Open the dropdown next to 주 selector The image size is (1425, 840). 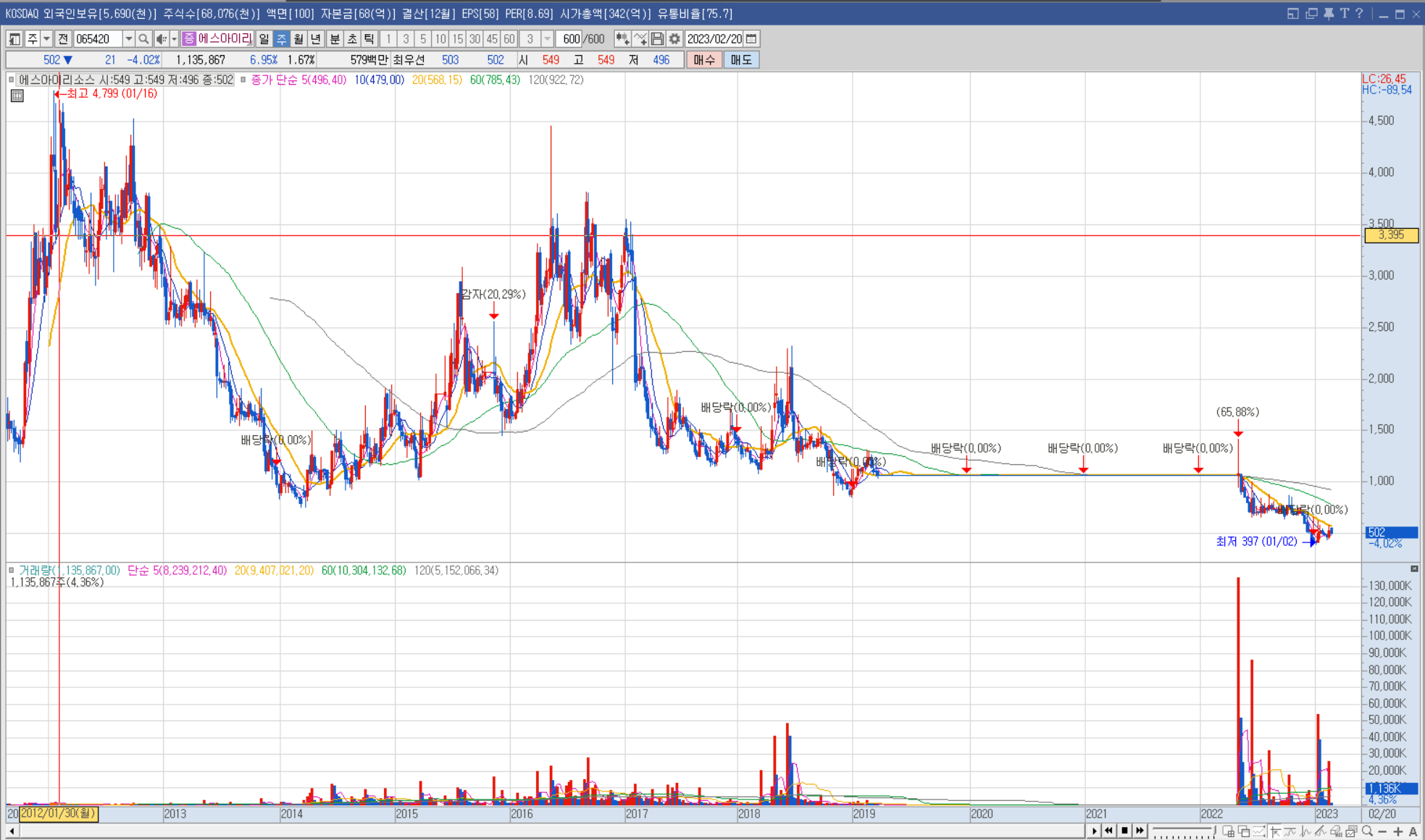click(x=46, y=39)
